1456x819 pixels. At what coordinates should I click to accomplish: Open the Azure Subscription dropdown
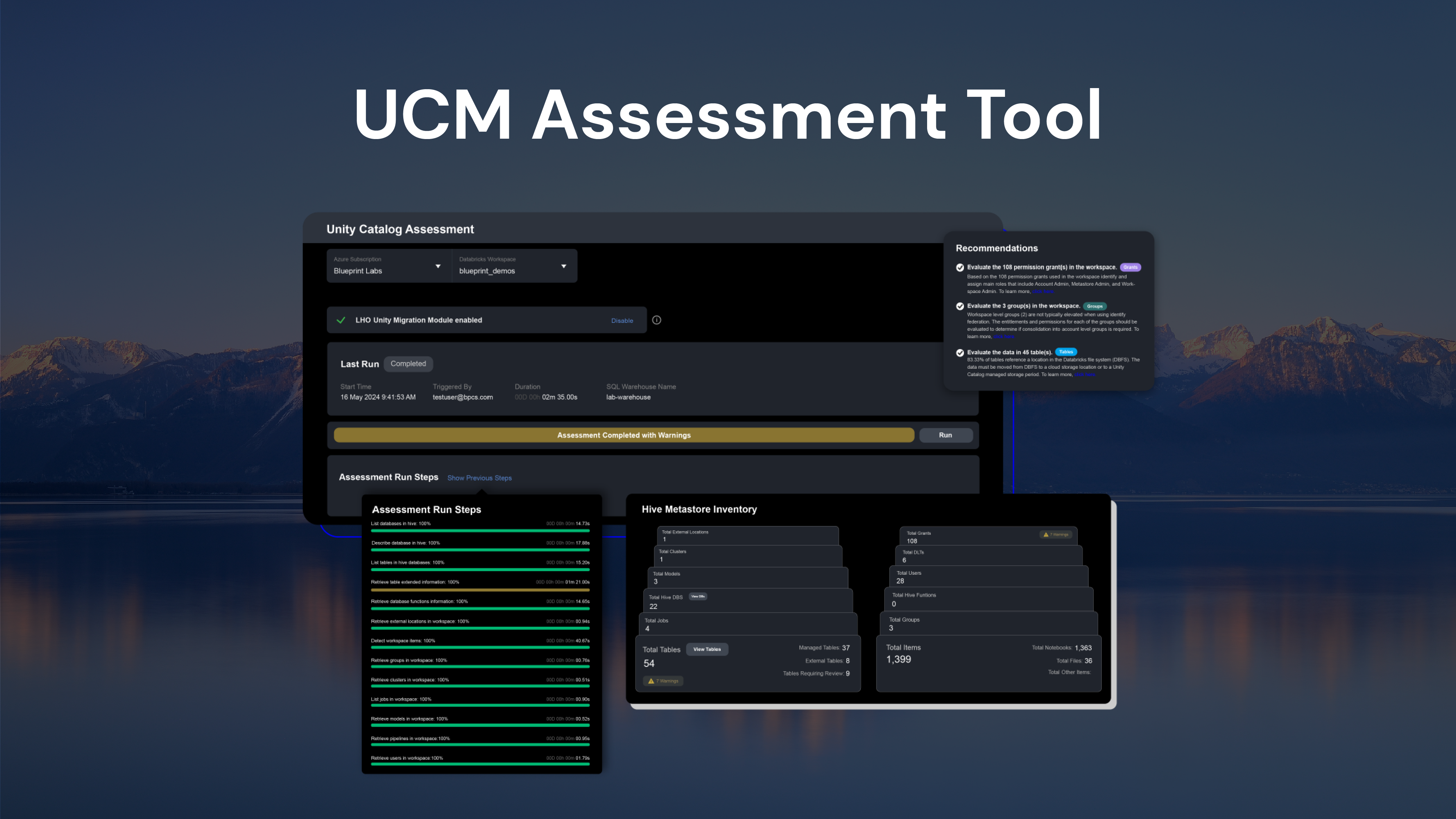(389, 266)
